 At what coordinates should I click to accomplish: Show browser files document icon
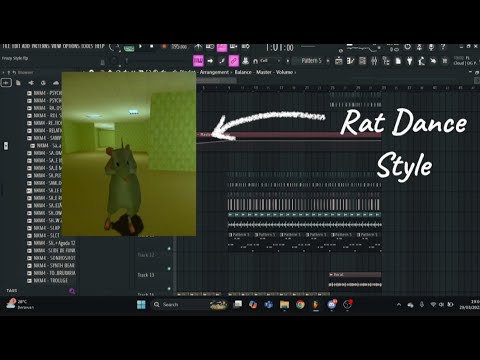tap(18, 83)
